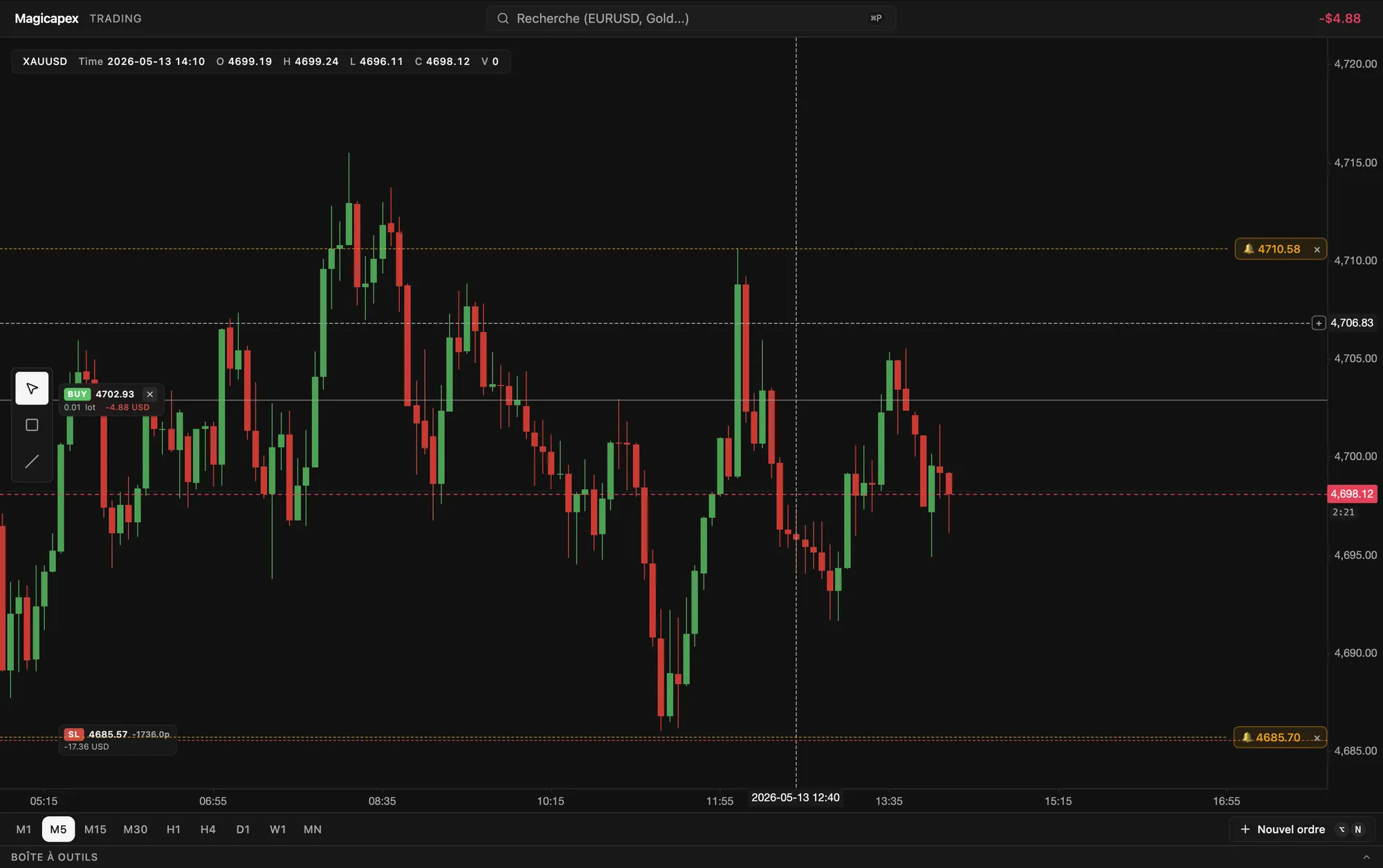Screen dimensions: 1383x868
Task: Click the 4710.58 alert price tag
Action: click(1279, 249)
